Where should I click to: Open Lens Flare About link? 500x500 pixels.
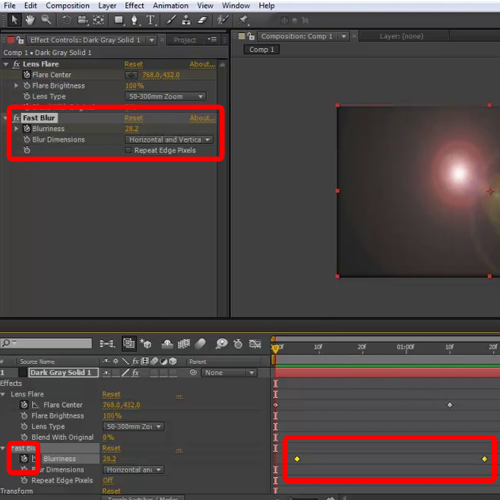(202, 64)
